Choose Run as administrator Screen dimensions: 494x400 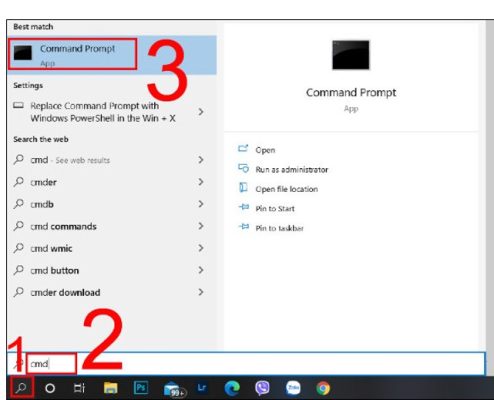[292, 170]
